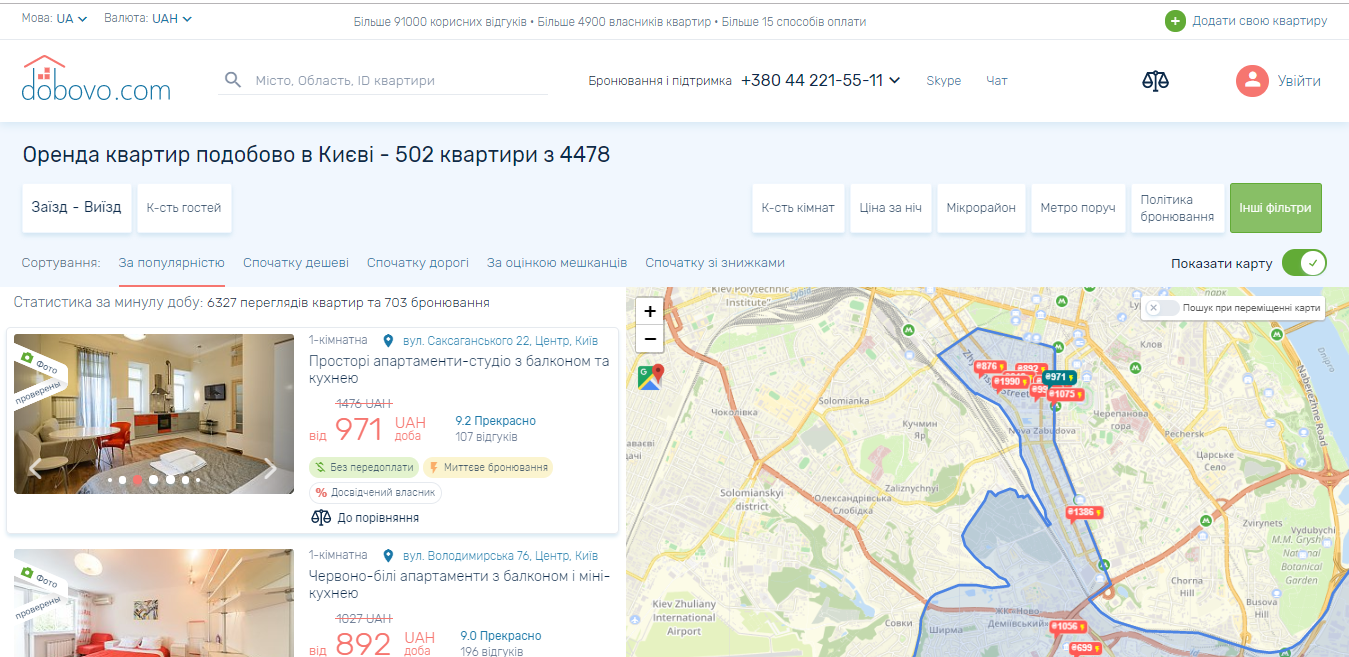
Task: Click the 9.2 Прекрасно rating
Action: [x=495, y=421]
